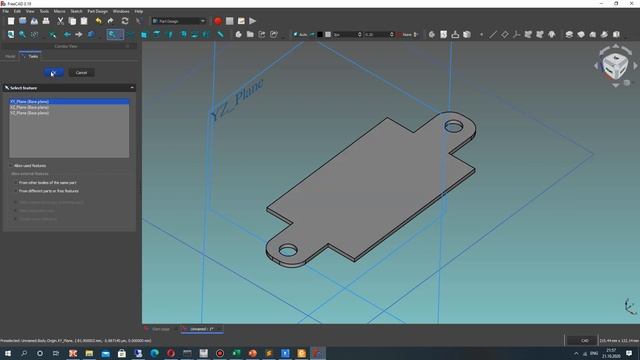The width and height of the screenshot is (640, 360).
Task: Enable 'From different parts or free features'
Action: (x=16, y=191)
